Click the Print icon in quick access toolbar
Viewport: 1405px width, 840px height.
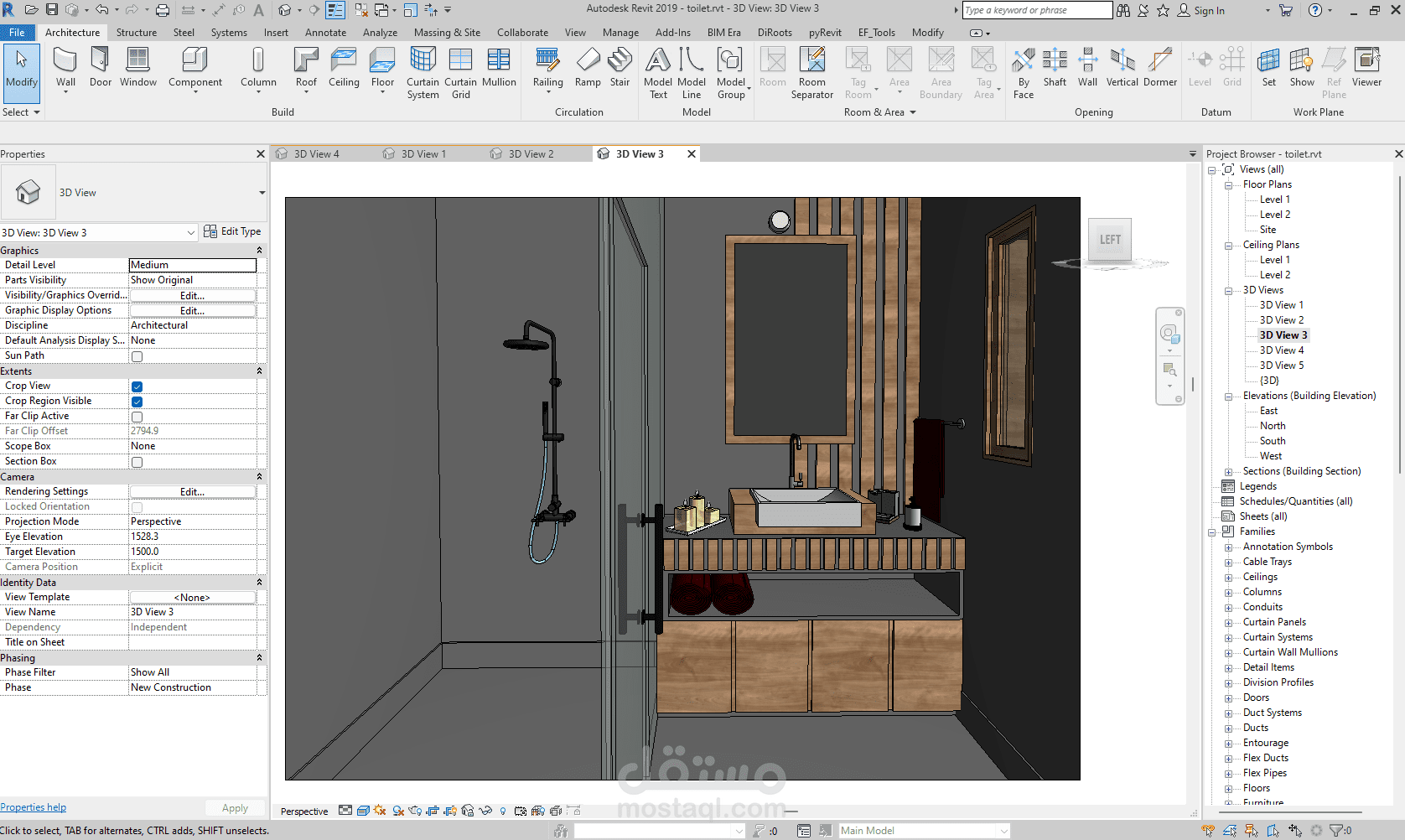point(163,10)
